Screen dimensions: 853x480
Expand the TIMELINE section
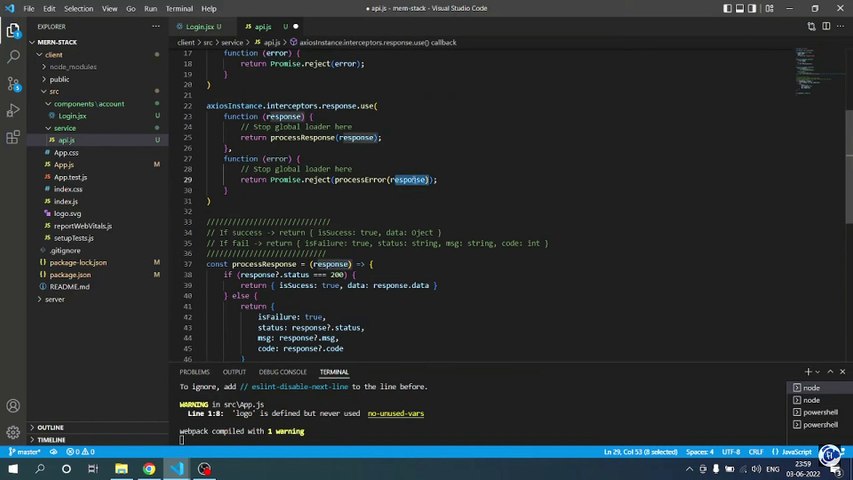tap(51, 440)
